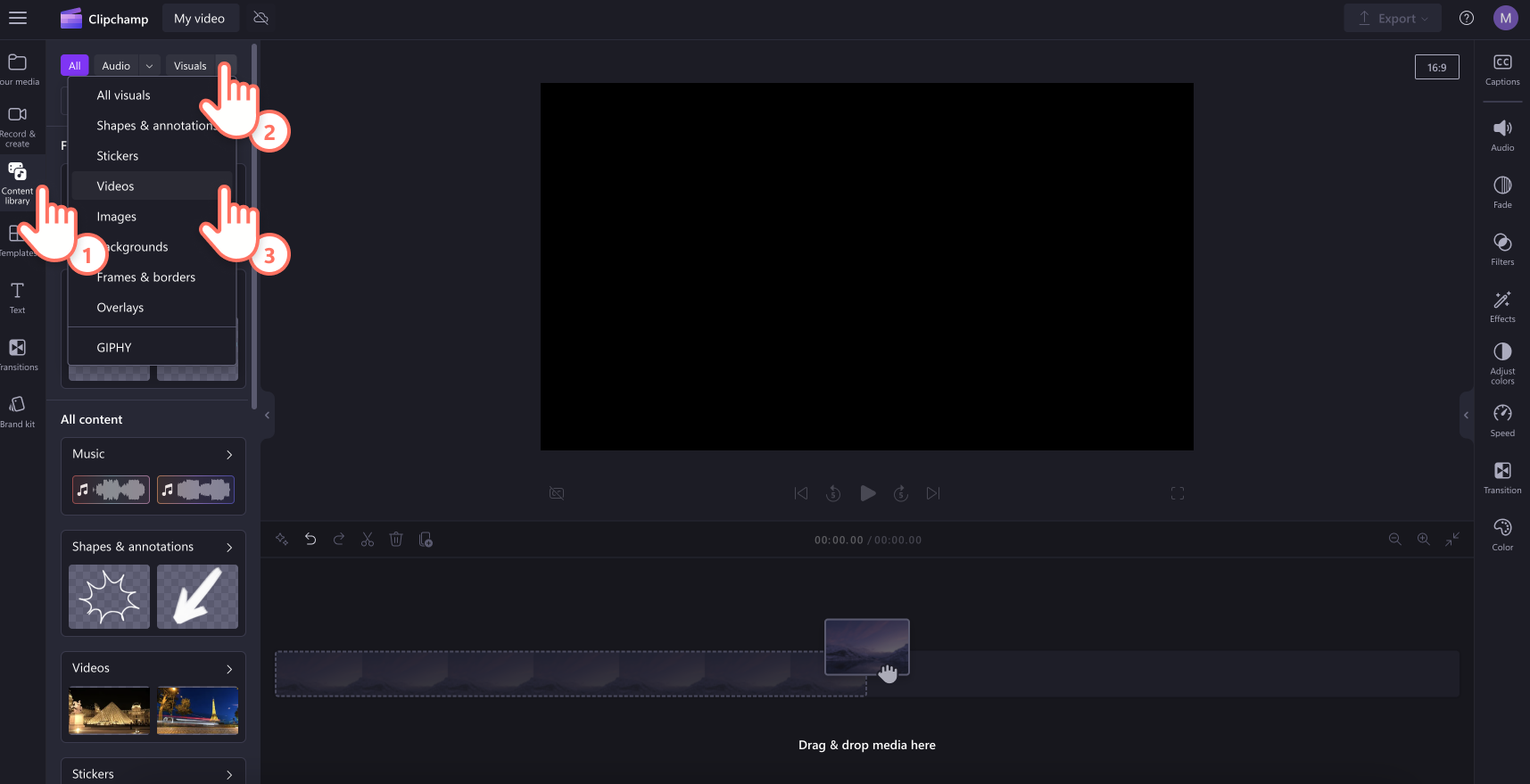Screen dimensions: 1530x784
Task: Open Captions panel
Action: coord(1502,70)
